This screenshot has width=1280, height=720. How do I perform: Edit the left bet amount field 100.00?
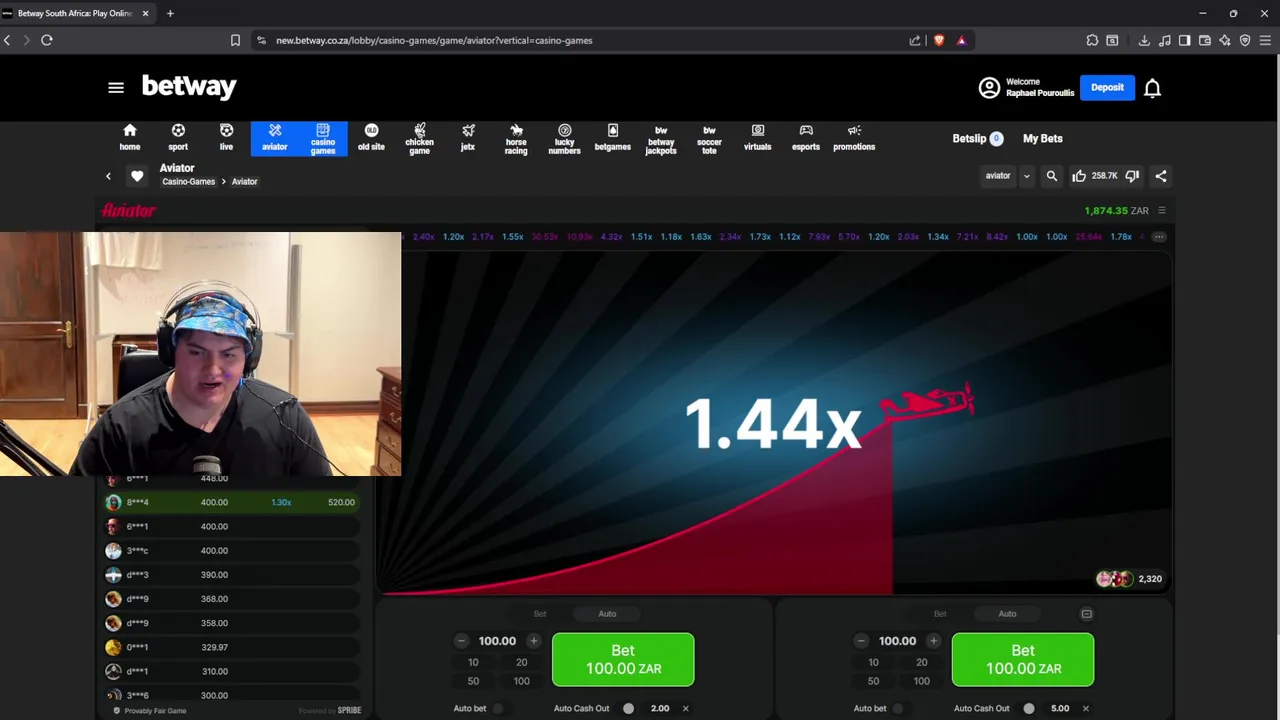point(497,641)
